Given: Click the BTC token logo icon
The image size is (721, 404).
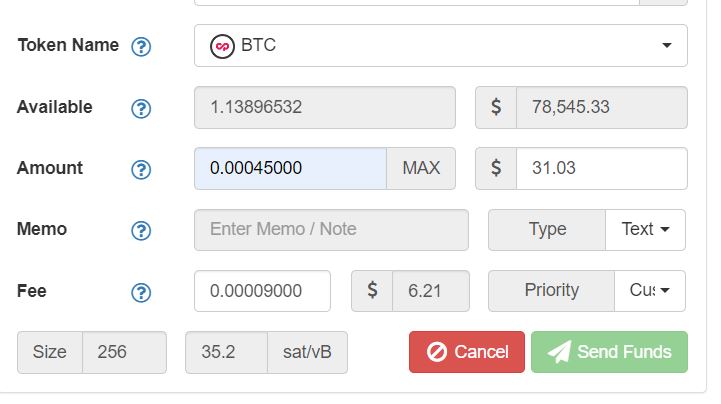Looking at the screenshot, I should click(222, 46).
